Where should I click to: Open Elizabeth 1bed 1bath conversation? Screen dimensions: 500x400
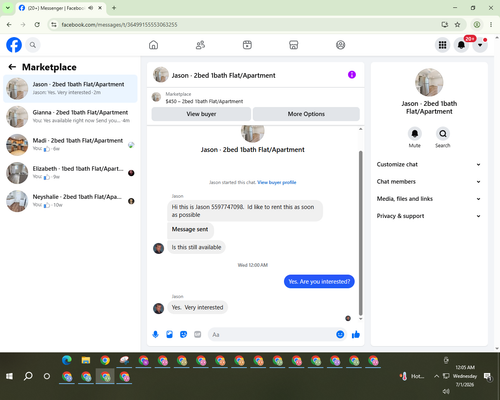click(x=70, y=173)
